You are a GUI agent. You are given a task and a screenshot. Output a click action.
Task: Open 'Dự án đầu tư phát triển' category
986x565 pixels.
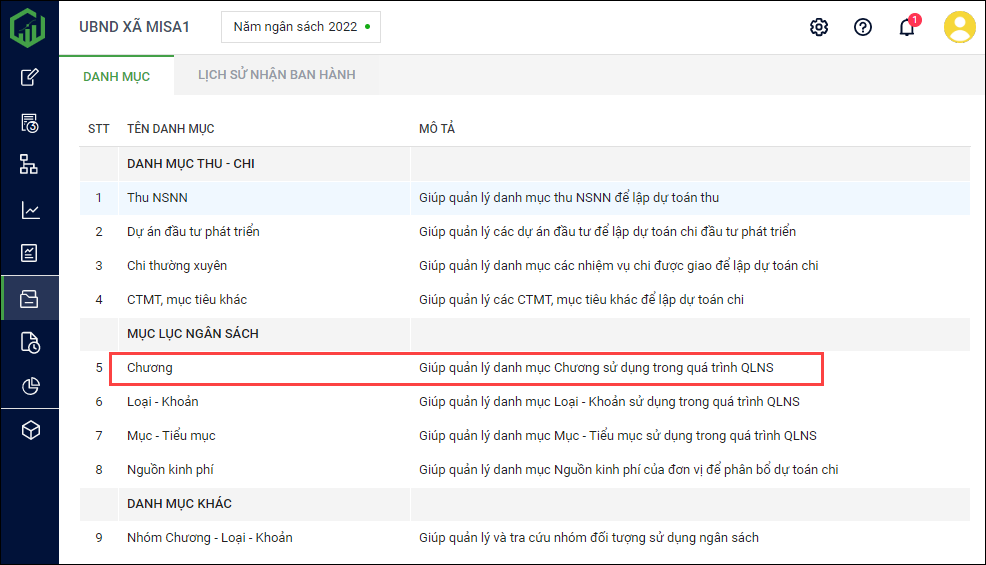(x=193, y=232)
